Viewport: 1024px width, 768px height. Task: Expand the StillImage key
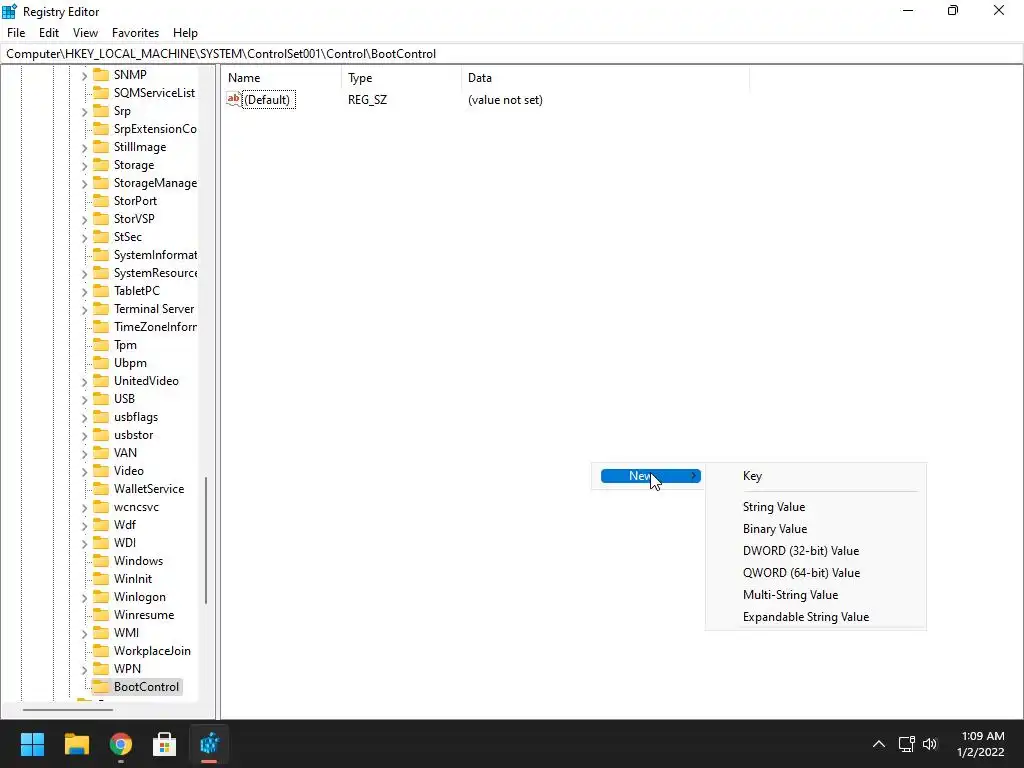[84, 148]
